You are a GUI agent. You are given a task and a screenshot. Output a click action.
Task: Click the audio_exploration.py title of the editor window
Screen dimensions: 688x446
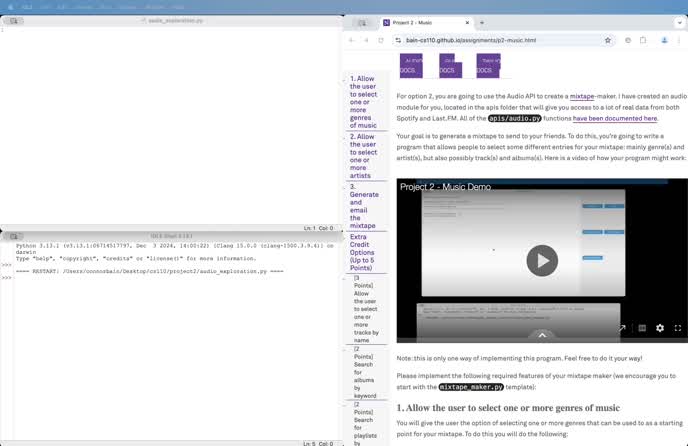pyautogui.click(x=176, y=21)
